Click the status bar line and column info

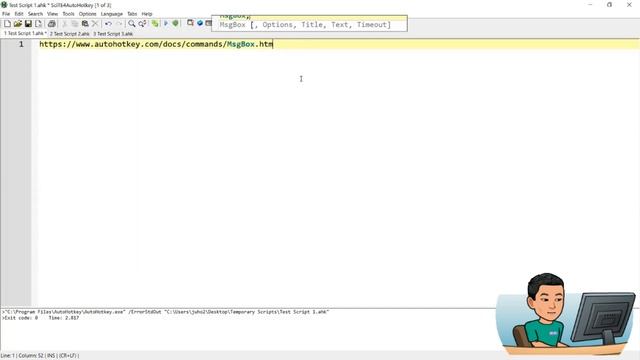(40, 356)
